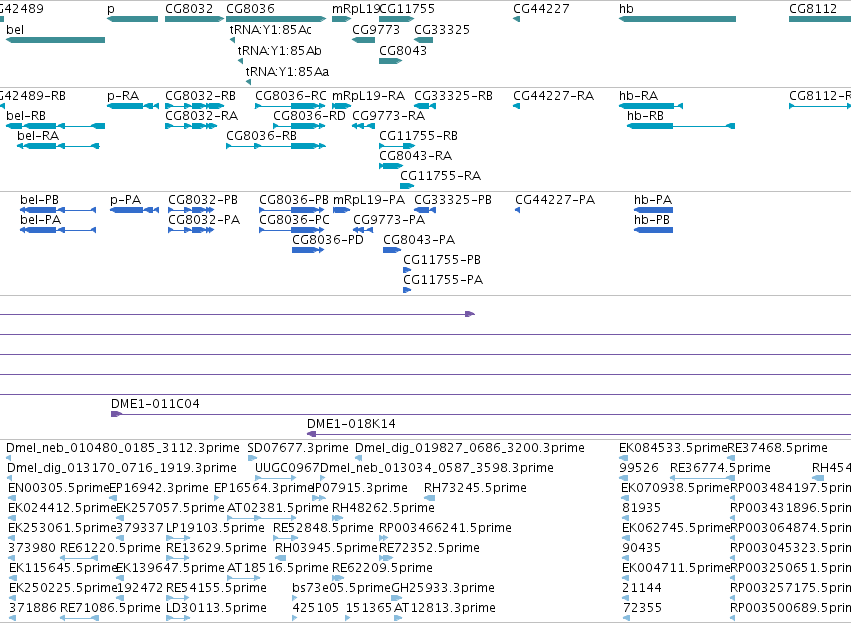Click protein 'hb-PA'
This screenshot has width=851, height=623.
tap(653, 200)
